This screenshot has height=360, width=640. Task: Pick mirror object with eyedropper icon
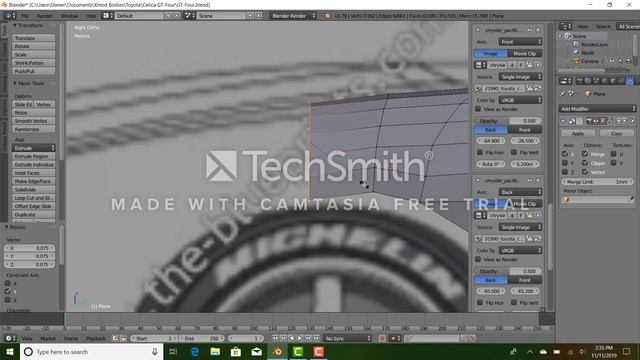pyautogui.click(x=631, y=200)
